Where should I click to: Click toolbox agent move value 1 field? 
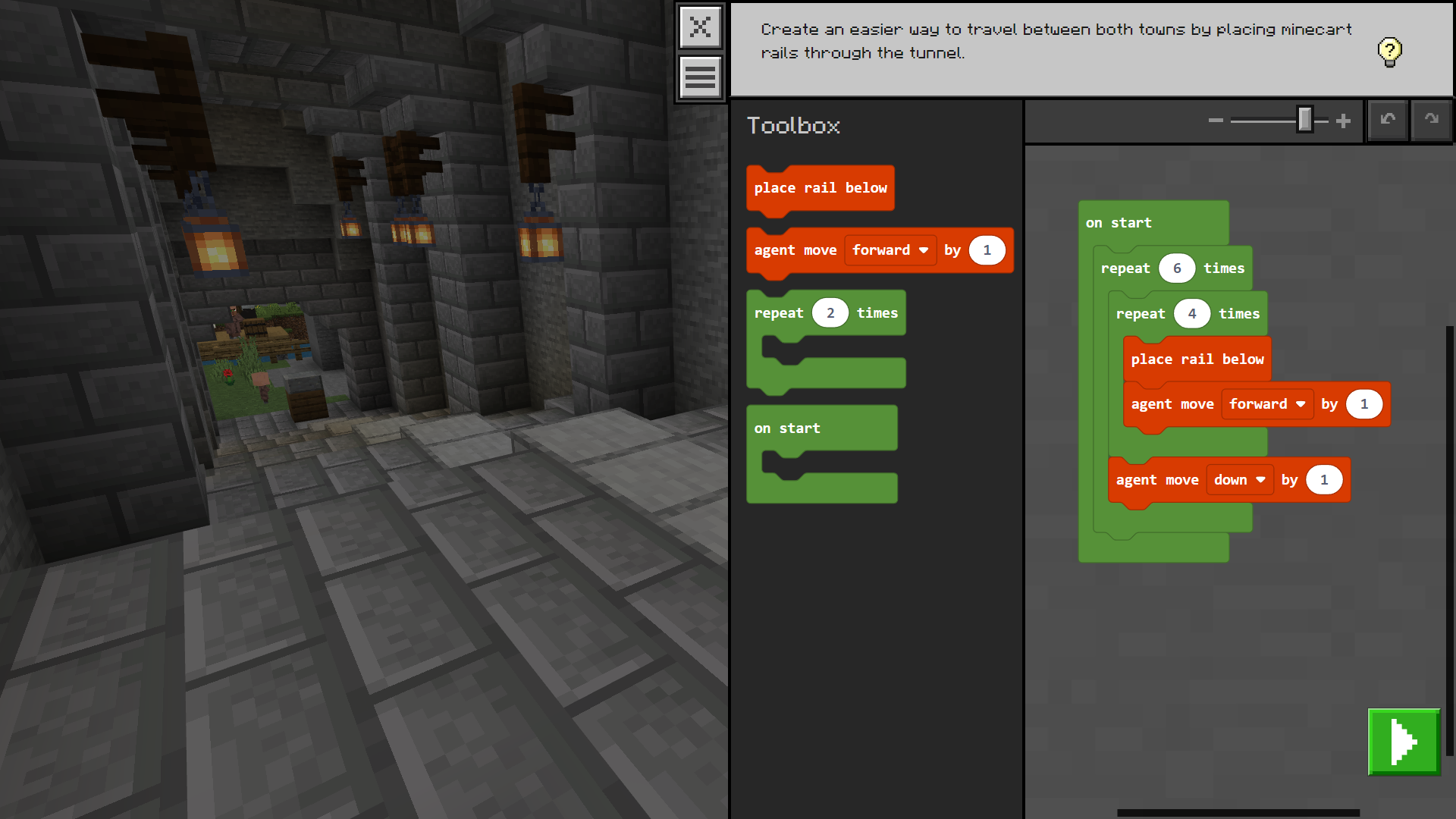[987, 250]
